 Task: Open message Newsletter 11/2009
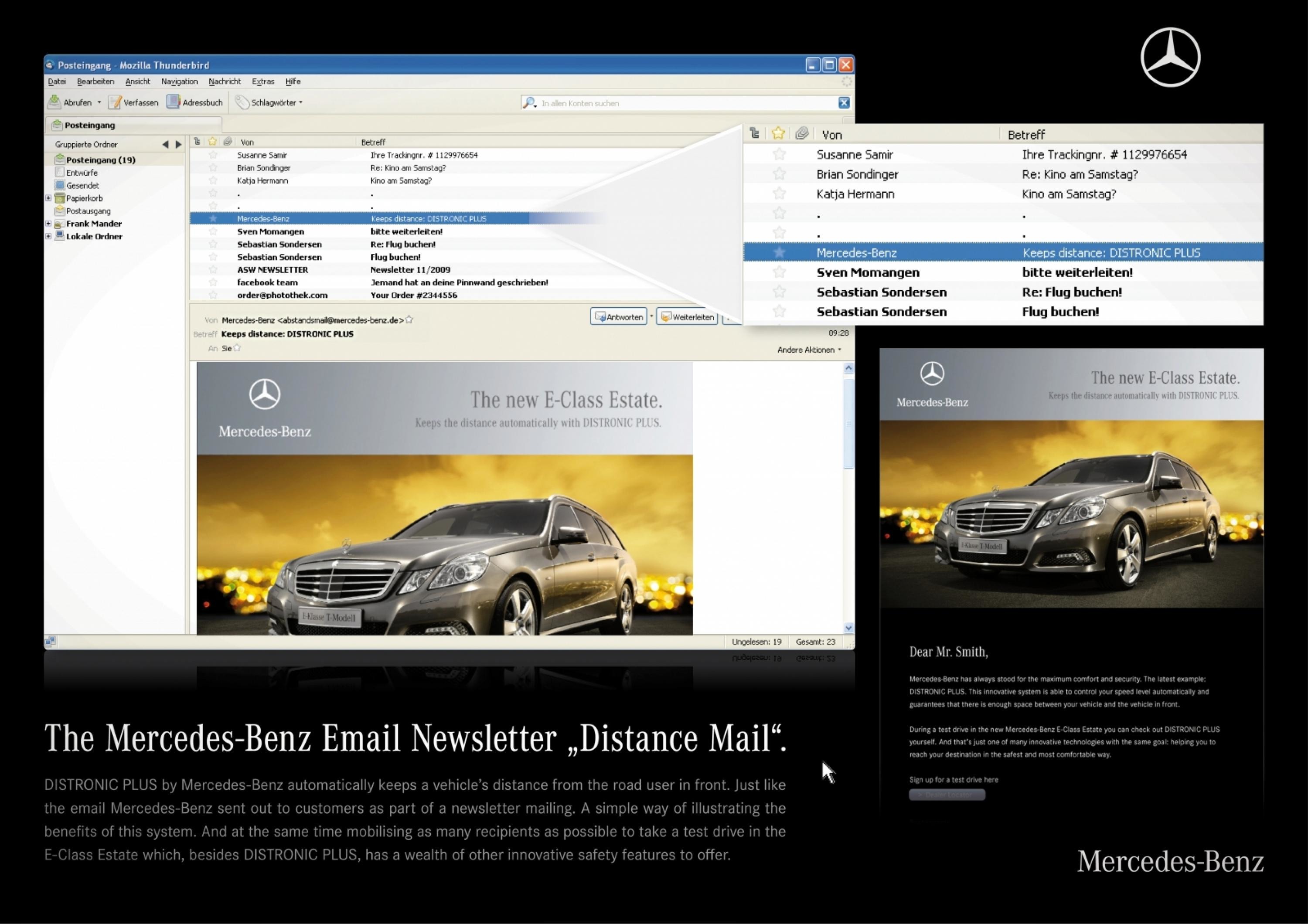(x=410, y=269)
